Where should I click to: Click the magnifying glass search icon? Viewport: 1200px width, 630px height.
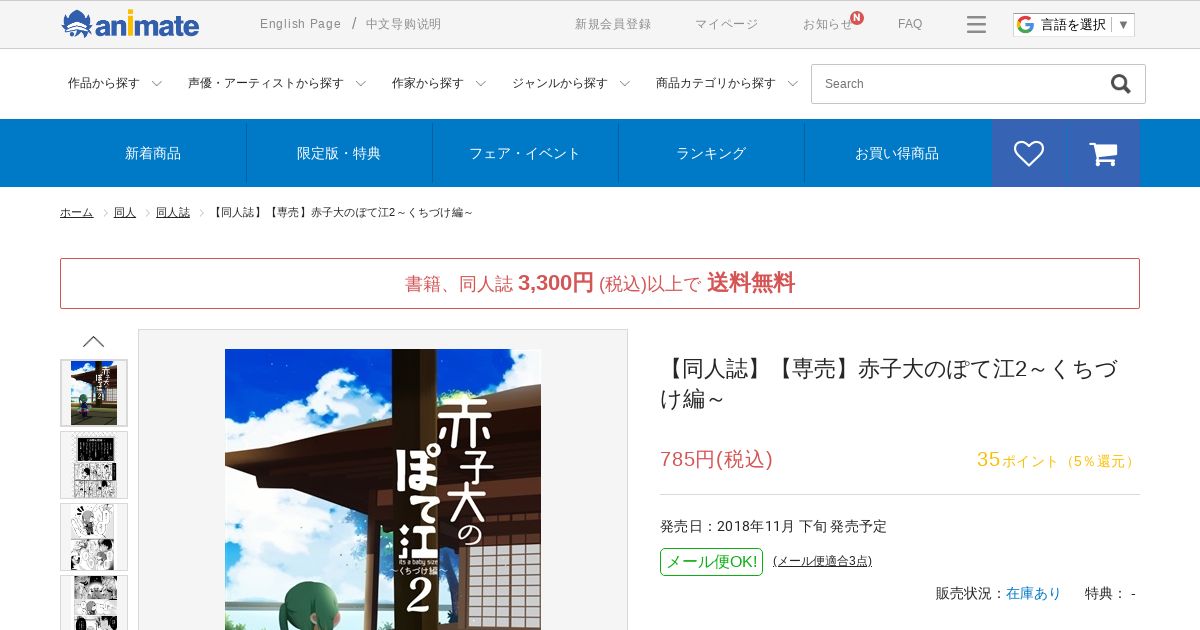coord(1120,84)
